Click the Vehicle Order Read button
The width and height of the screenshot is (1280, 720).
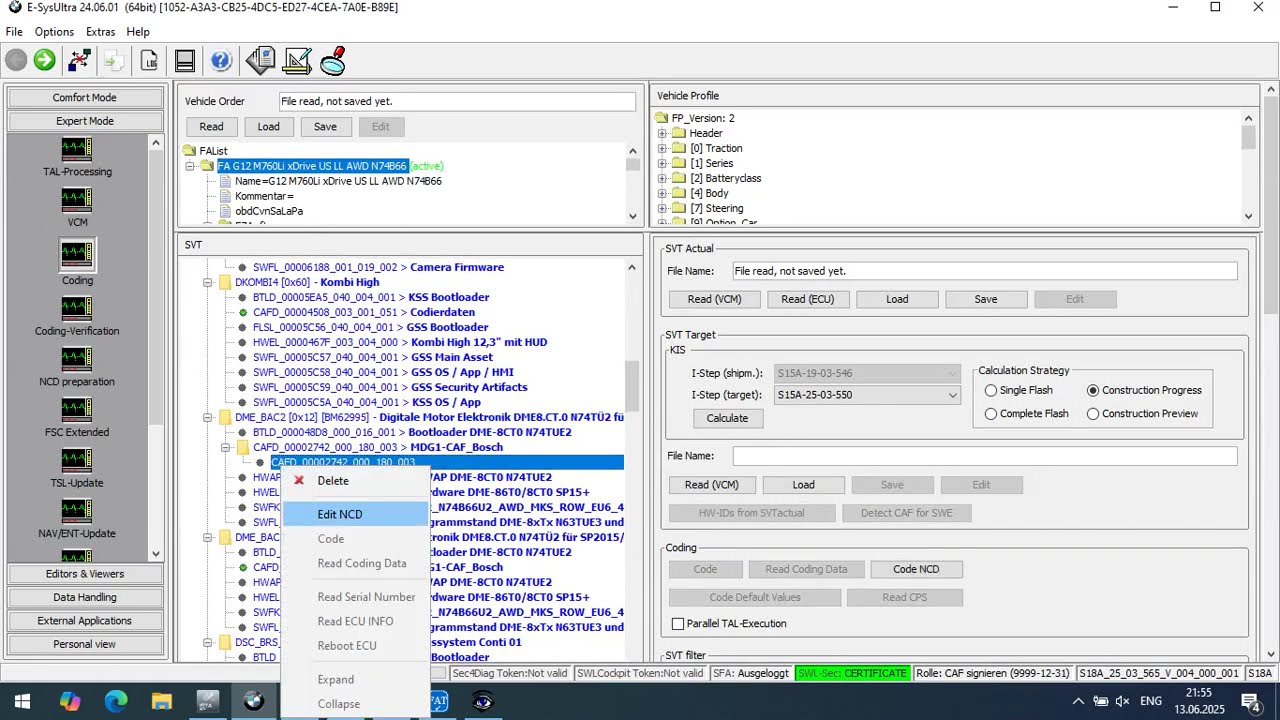pyautogui.click(x=211, y=127)
